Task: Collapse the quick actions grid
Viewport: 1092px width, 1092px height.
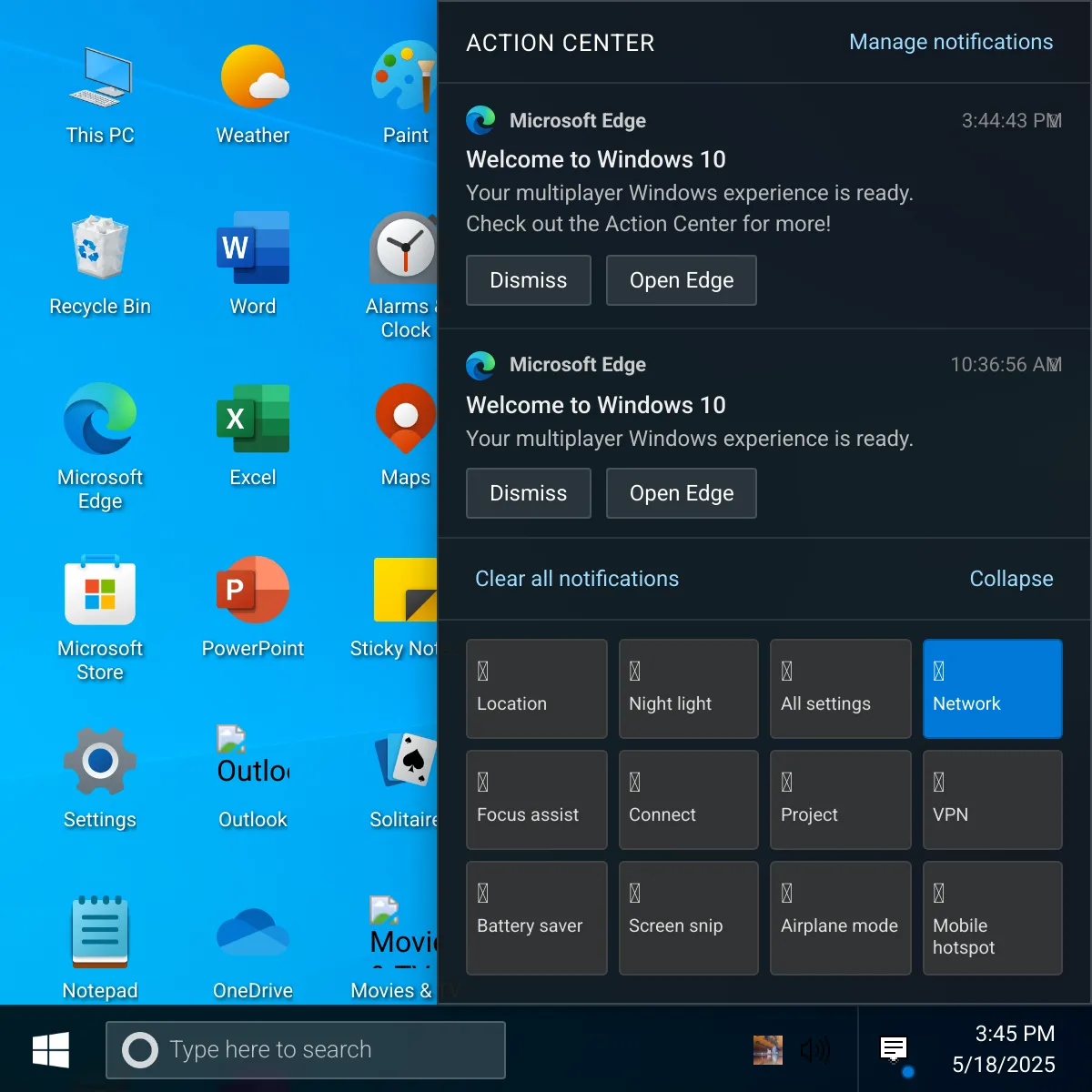Action: click(1011, 579)
